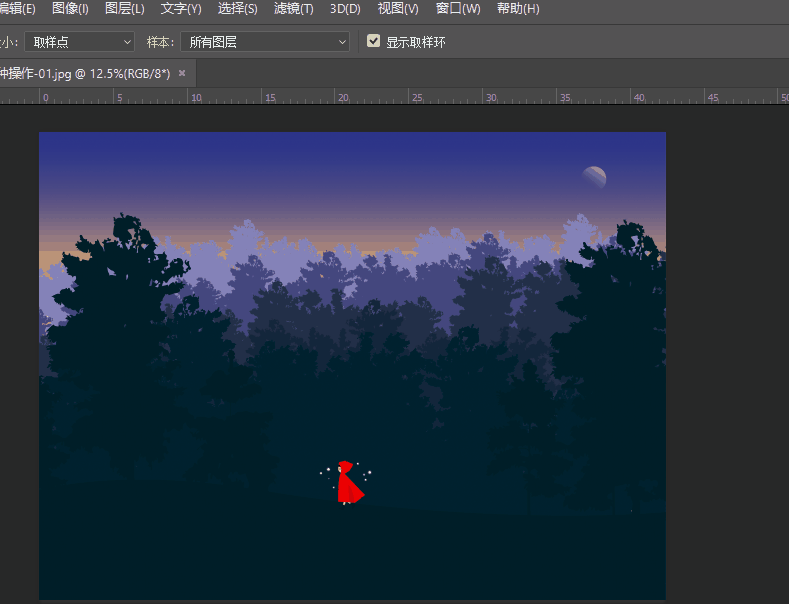Open the 3D(D) menu
The width and height of the screenshot is (789, 604).
345,9
